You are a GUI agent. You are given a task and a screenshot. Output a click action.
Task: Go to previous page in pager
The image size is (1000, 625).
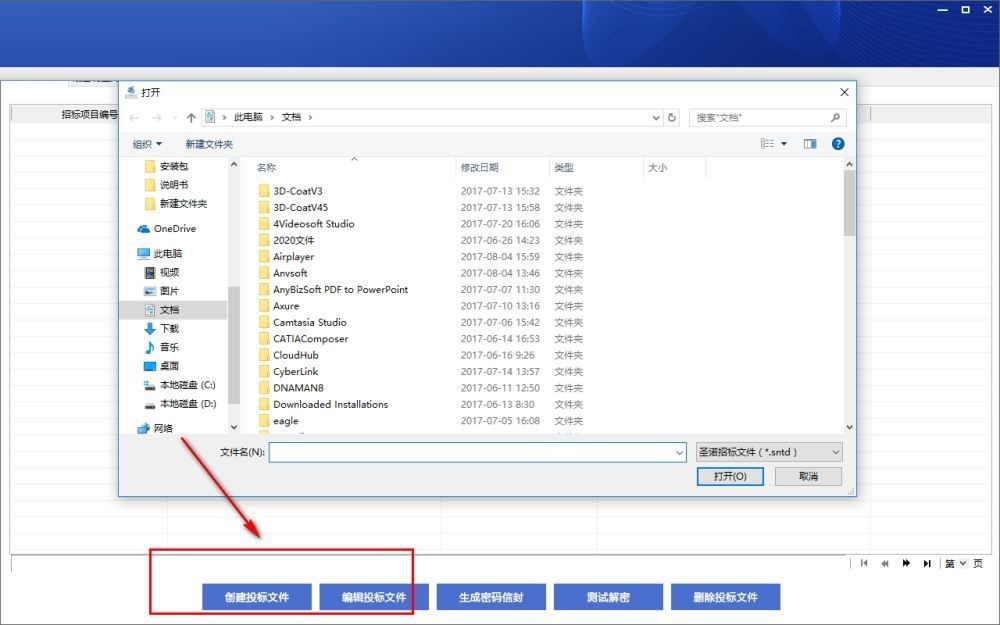(885, 563)
